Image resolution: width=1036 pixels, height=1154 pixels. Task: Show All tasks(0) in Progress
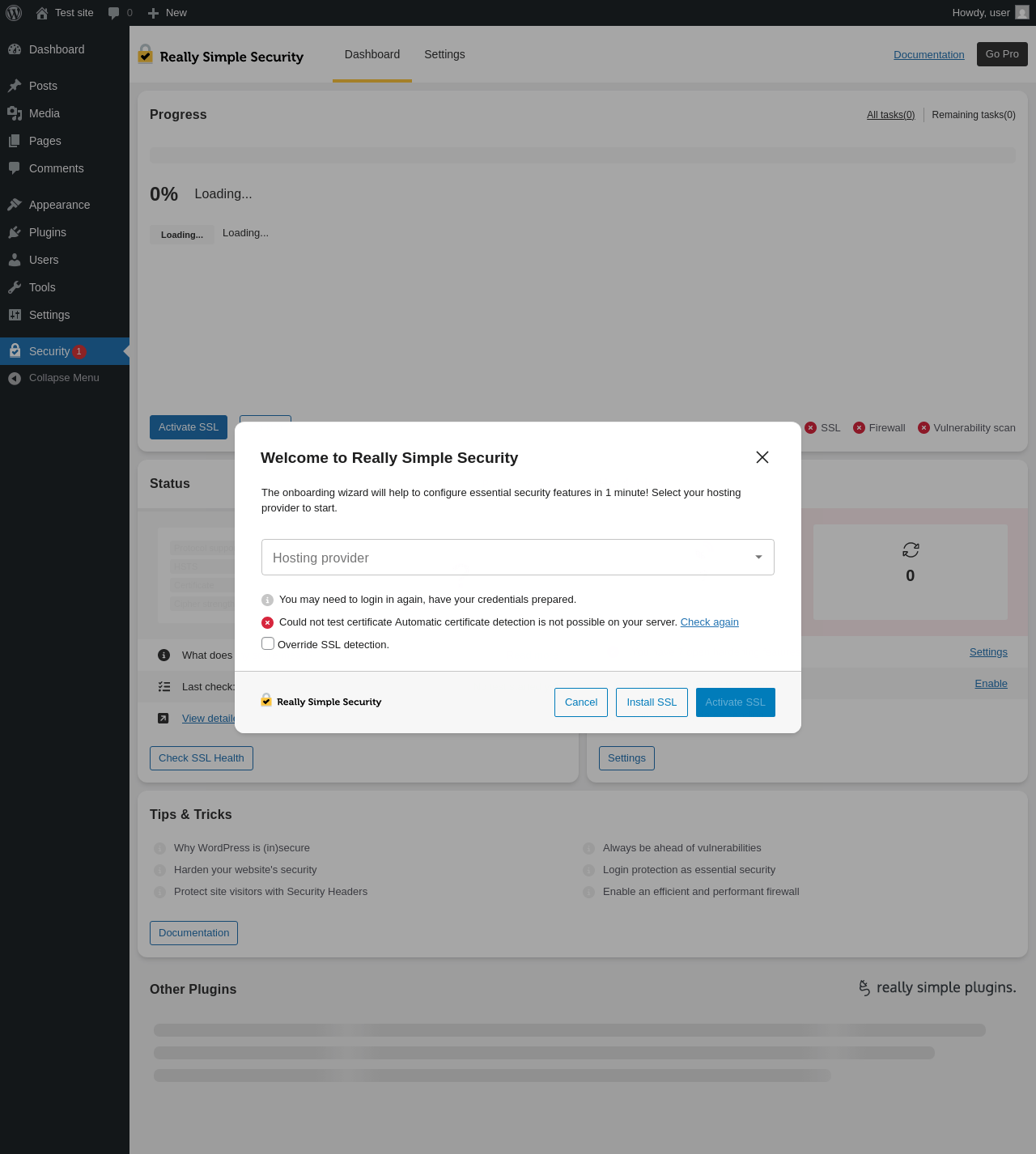891,115
